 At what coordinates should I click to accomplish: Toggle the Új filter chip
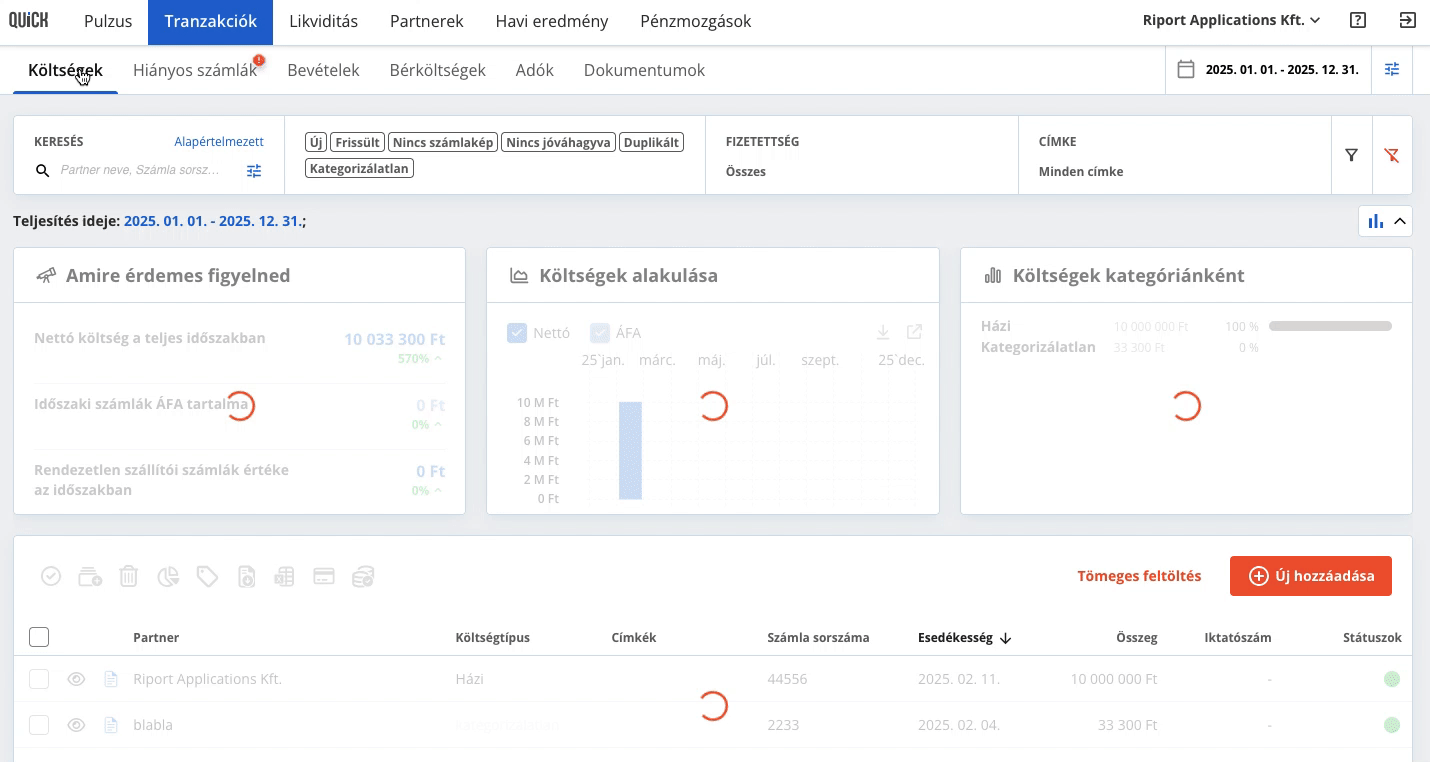316,142
